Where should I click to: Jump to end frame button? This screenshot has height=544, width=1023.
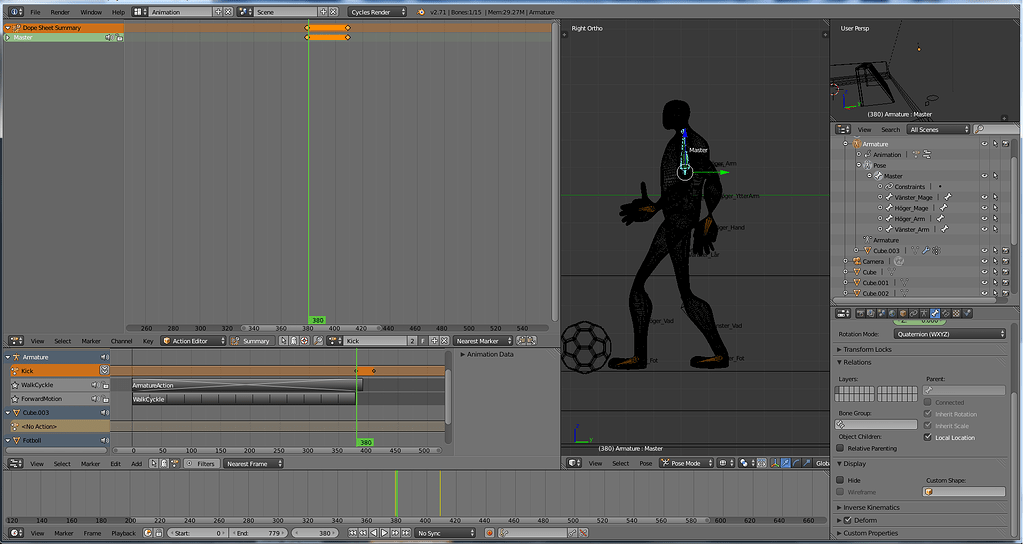click(406, 533)
